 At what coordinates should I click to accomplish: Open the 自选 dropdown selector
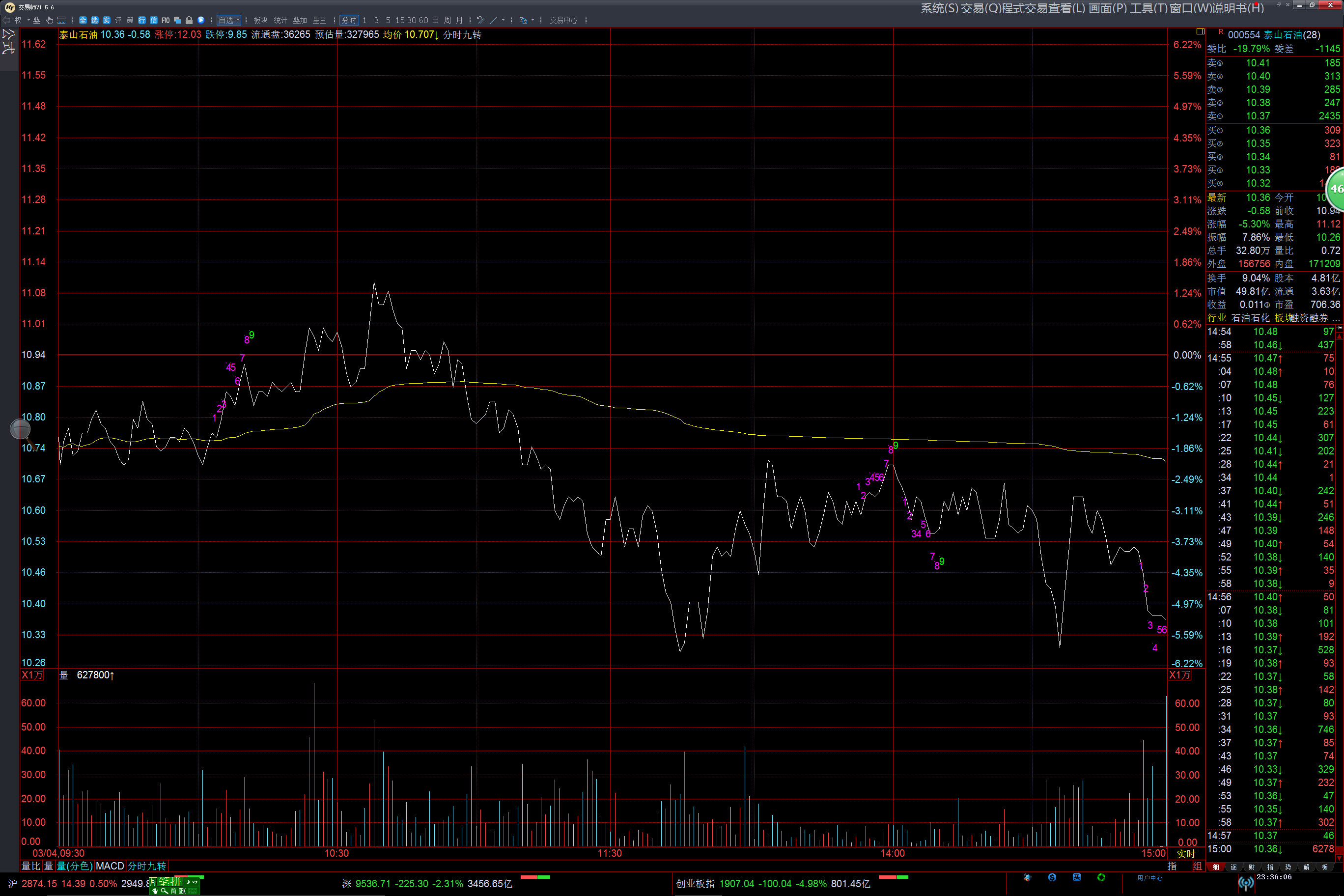[x=228, y=20]
